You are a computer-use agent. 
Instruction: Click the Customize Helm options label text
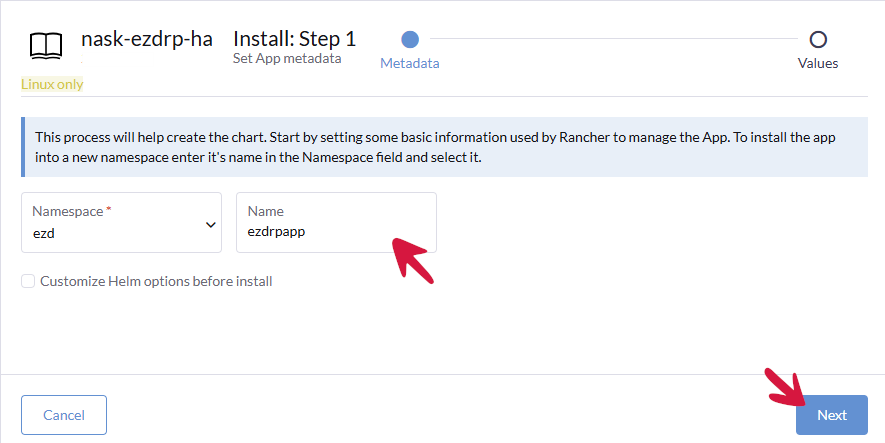pyautogui.click(x=156, y=281)
